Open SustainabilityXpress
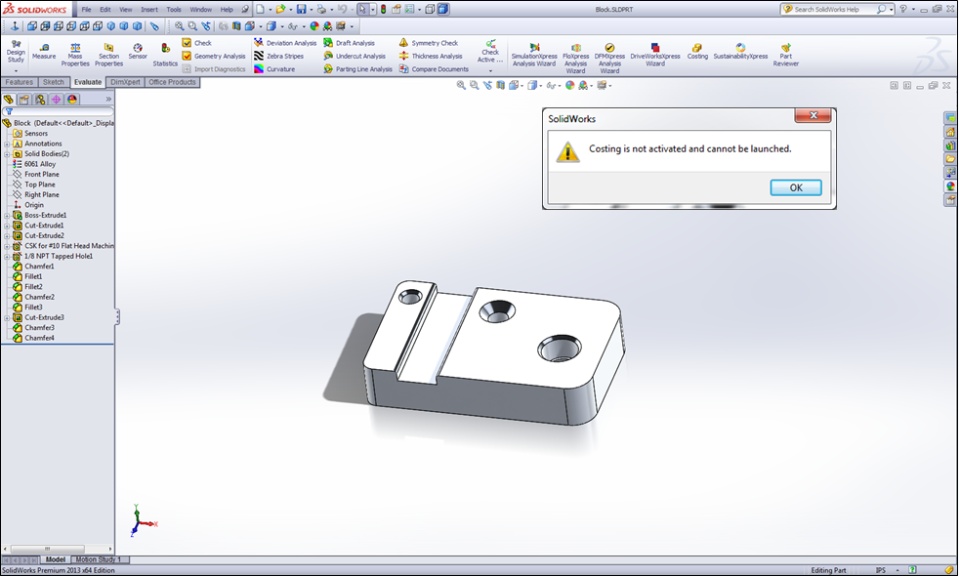This screenshot has width=960, height=576. click(740, 51)
